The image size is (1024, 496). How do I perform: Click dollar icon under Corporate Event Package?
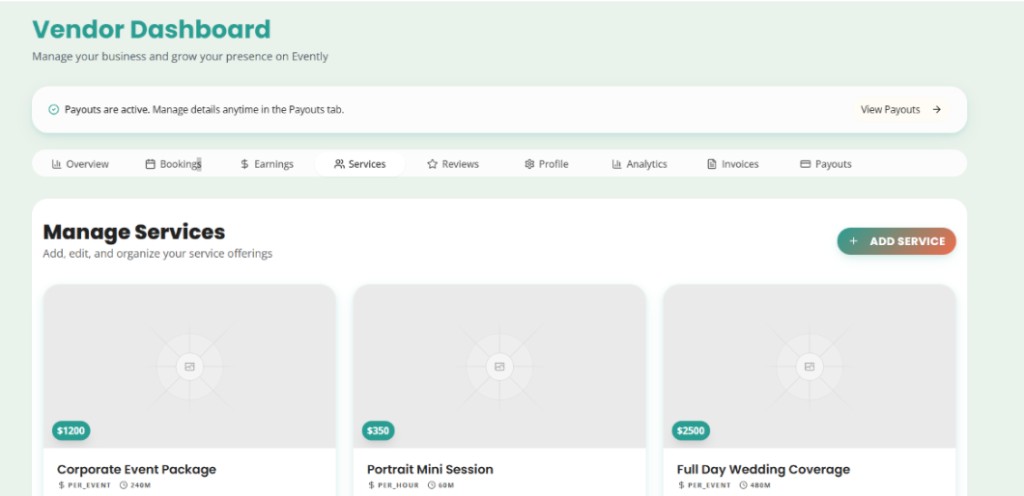tap(61, 486)
